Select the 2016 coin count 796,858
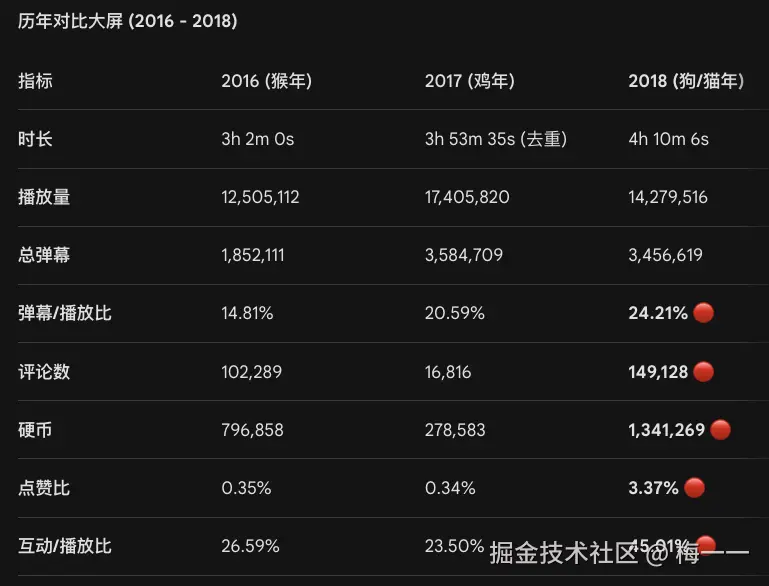 [x=252, y=430]
